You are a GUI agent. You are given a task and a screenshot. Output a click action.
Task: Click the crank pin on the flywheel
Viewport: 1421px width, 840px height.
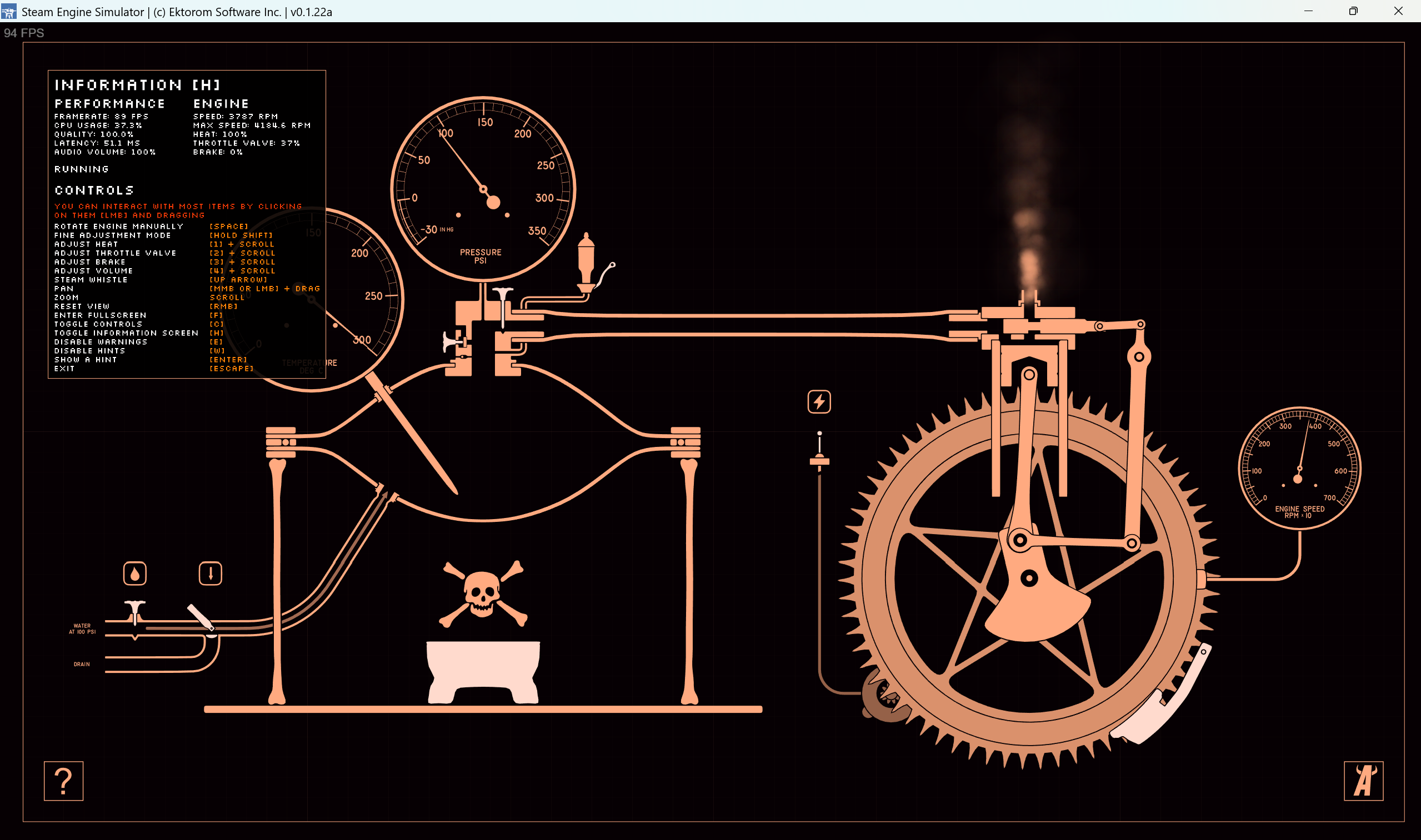(1019, 540)
